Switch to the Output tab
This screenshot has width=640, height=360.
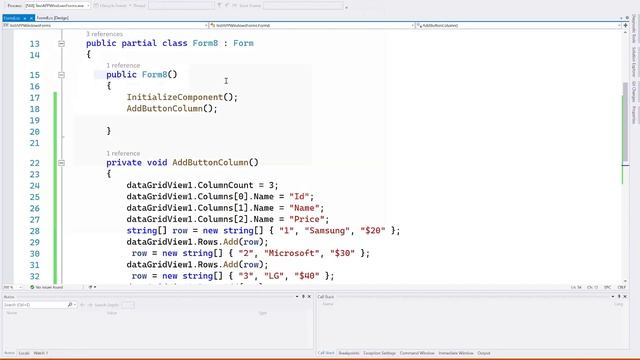[484, 353]
